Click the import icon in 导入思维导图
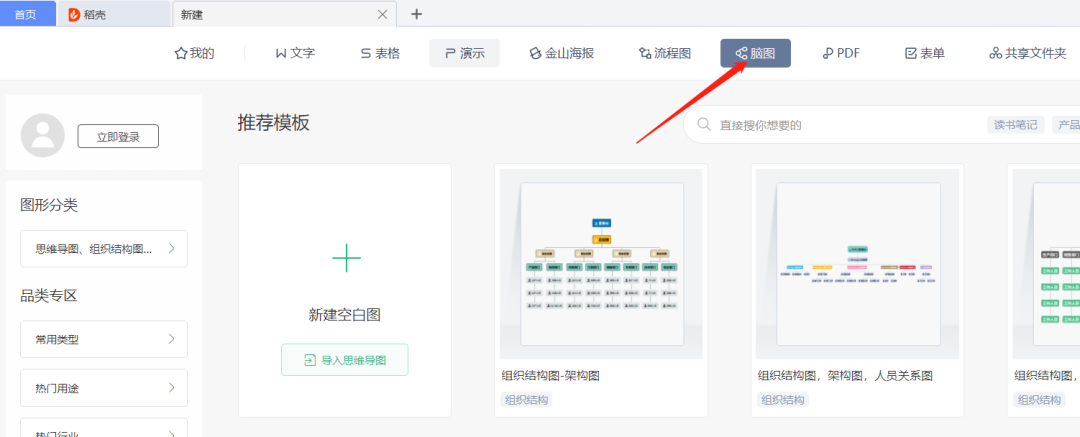 pyautogui.click(x=310, y=360)
